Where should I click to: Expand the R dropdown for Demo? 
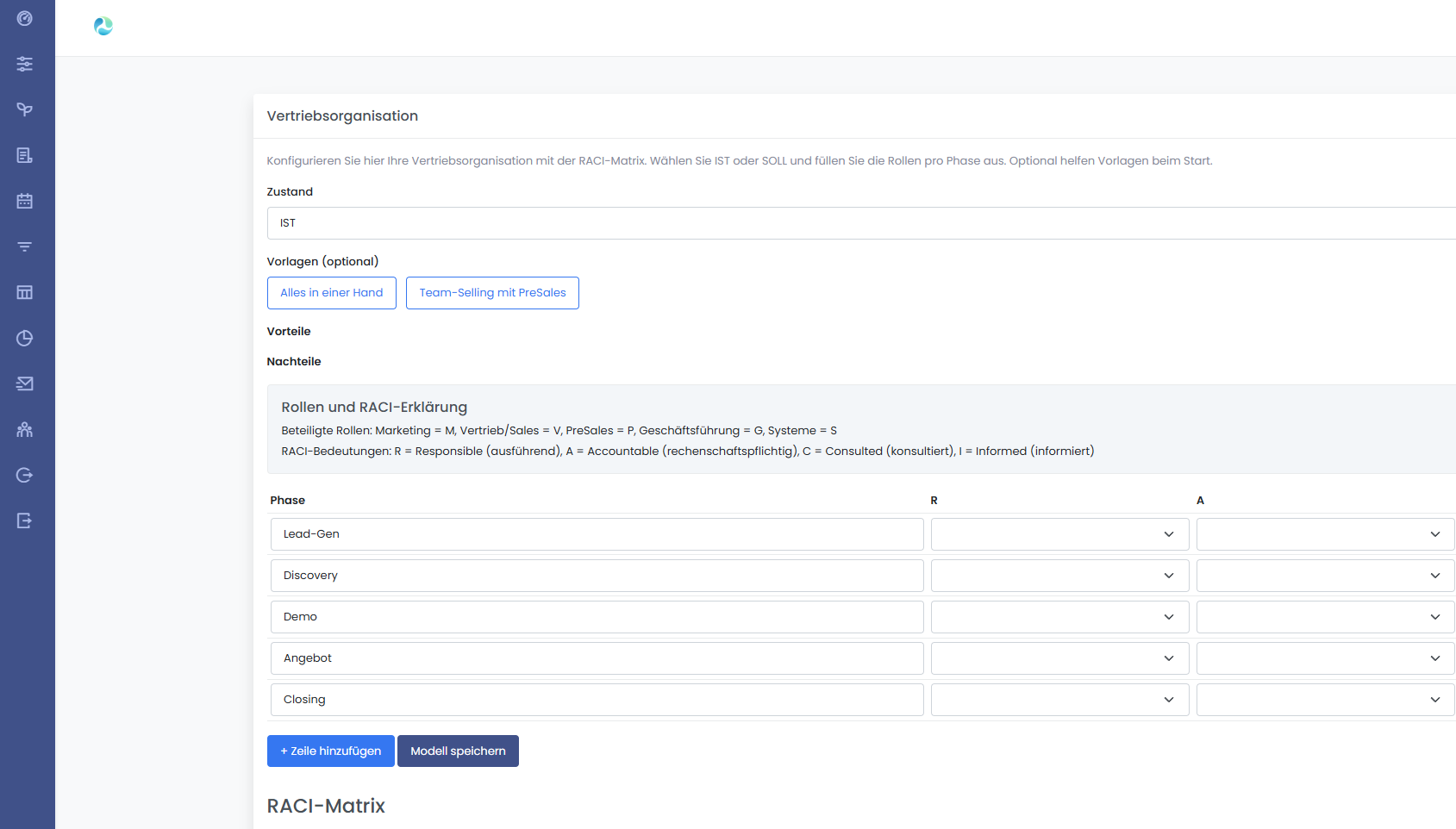click(x=1059, y=617)
